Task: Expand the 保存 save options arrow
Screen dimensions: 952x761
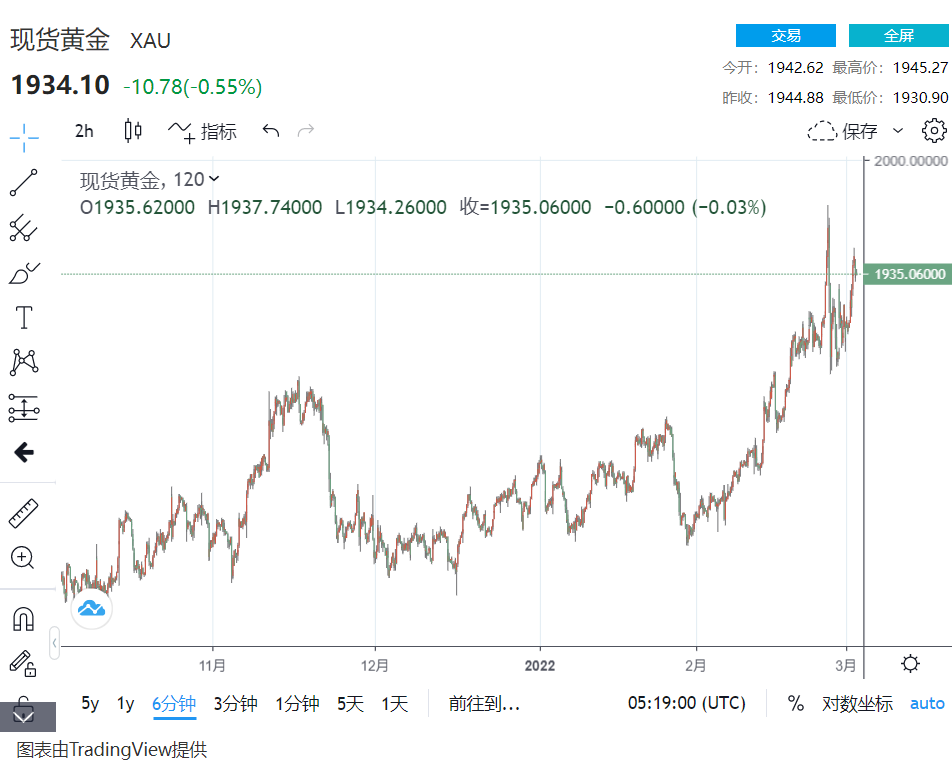Action: click(x=897, y=131)
